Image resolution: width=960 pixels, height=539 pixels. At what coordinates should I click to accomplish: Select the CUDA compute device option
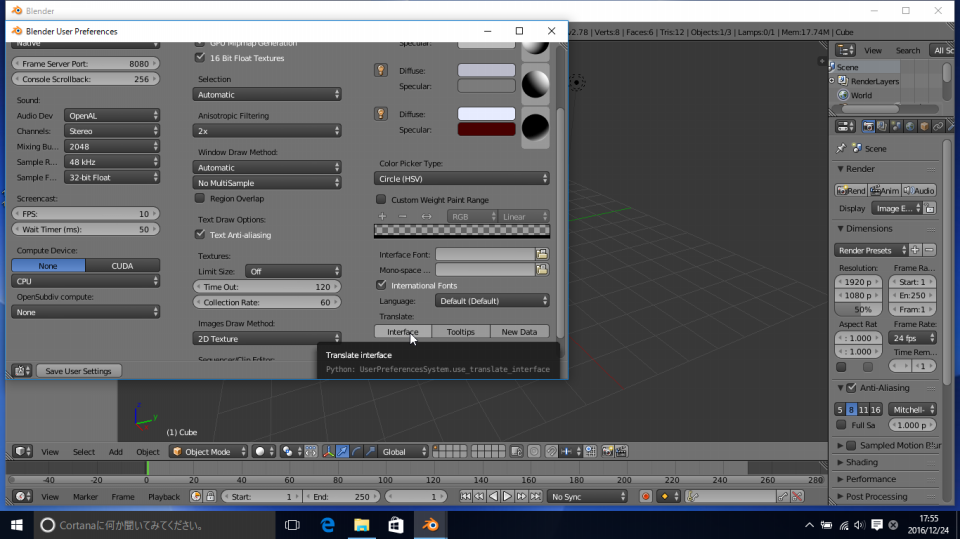pos(122,266)
